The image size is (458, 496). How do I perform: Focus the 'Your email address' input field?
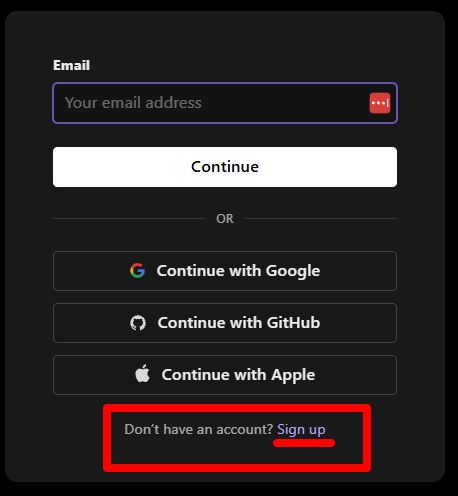(225, 103)
